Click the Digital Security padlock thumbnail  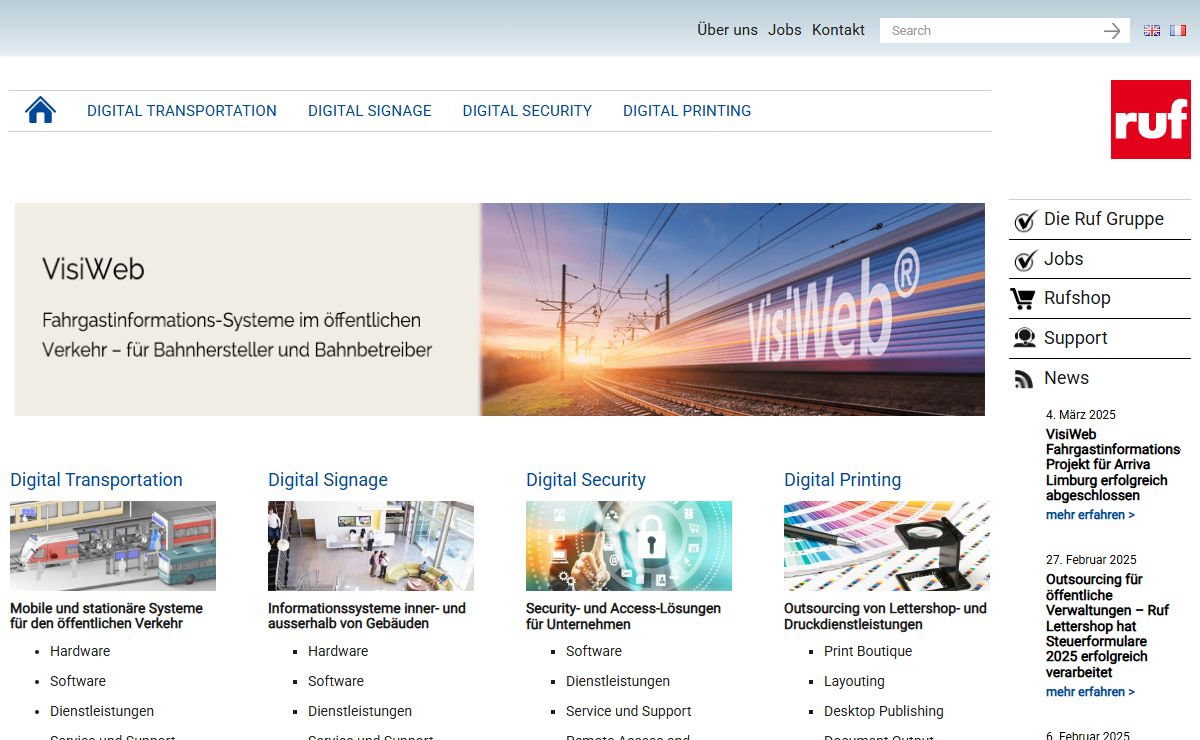(x=629, y=546)
